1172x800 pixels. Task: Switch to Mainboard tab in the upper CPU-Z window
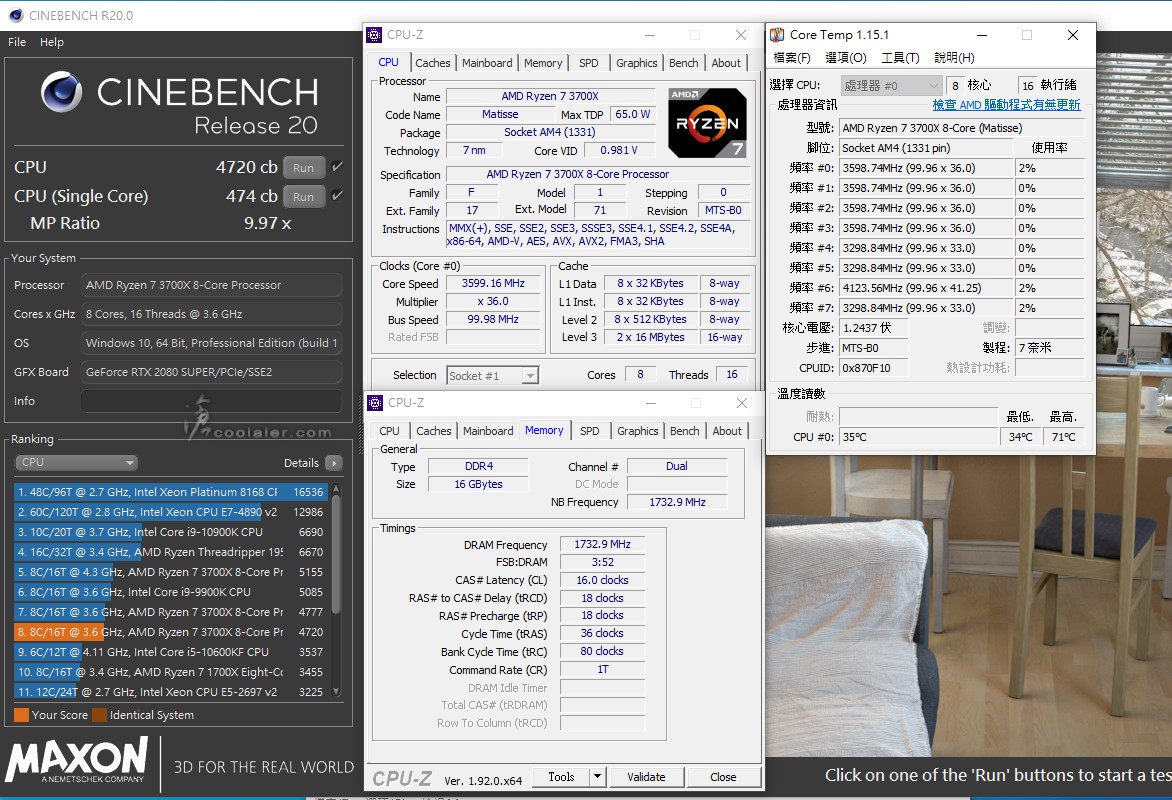(x=487, y=63)
